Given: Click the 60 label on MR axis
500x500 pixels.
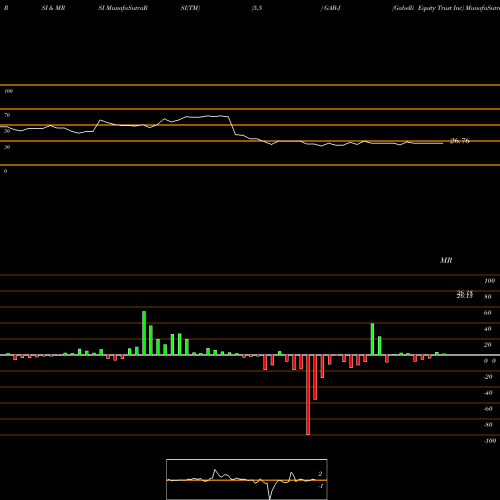Looking at the screenshot, I should coord(488,313).
